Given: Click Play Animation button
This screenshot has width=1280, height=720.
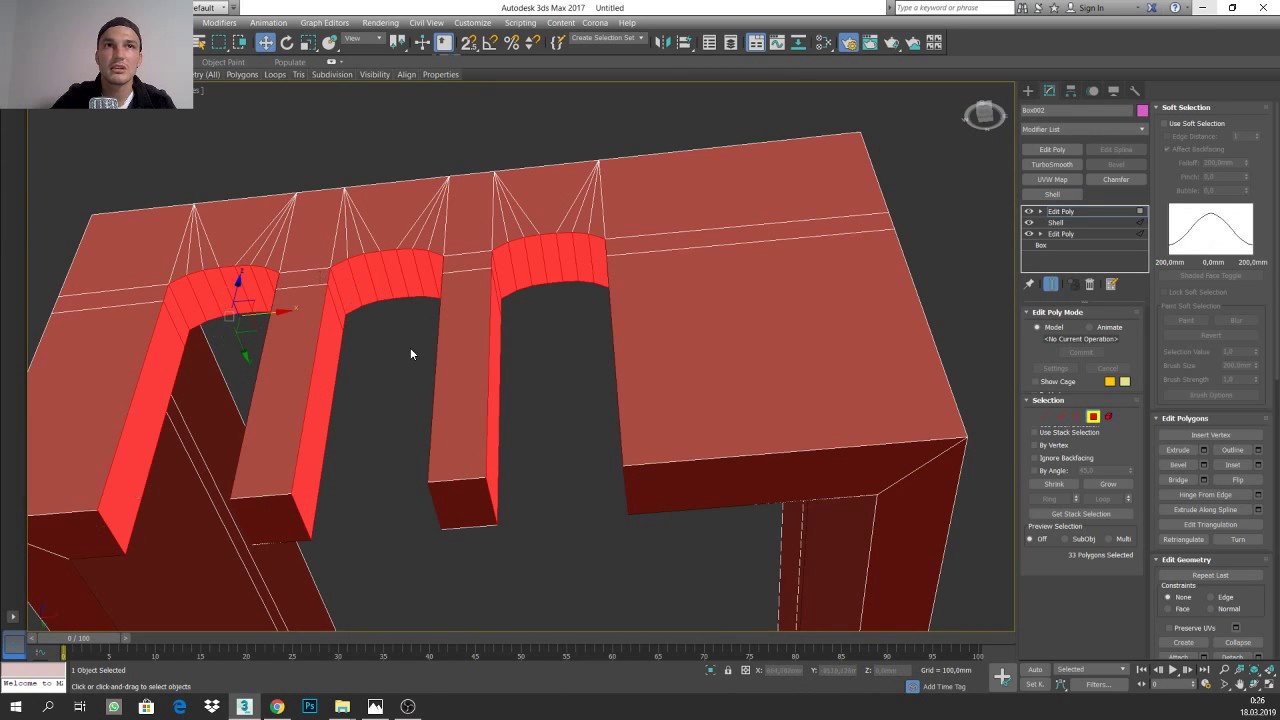Looking at the screenshot, I should (1173, 670).
